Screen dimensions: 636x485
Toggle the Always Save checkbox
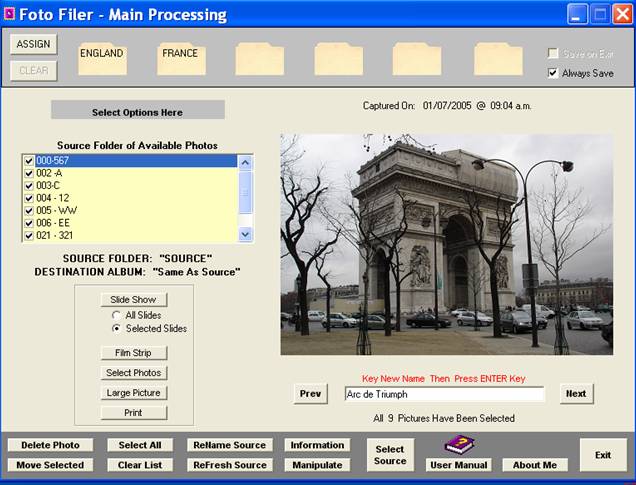click(x=553, y=73)
